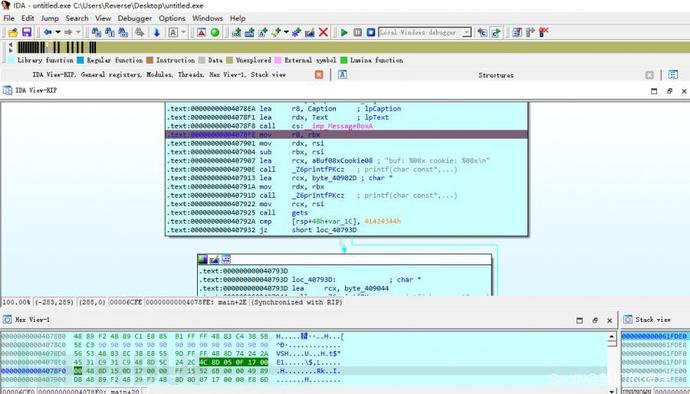Click the third icon in graph node header
The width and height of the screenshot is (690, 394).
pos(226,259)
